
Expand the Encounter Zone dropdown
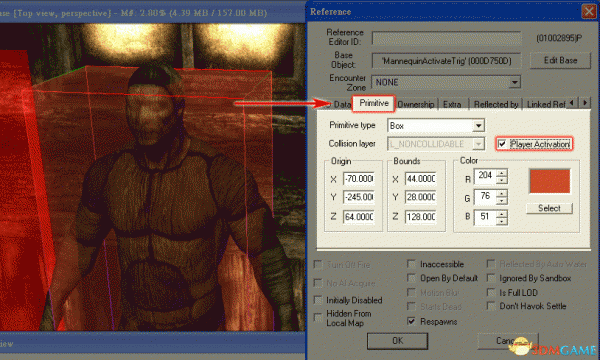point(515,82)
